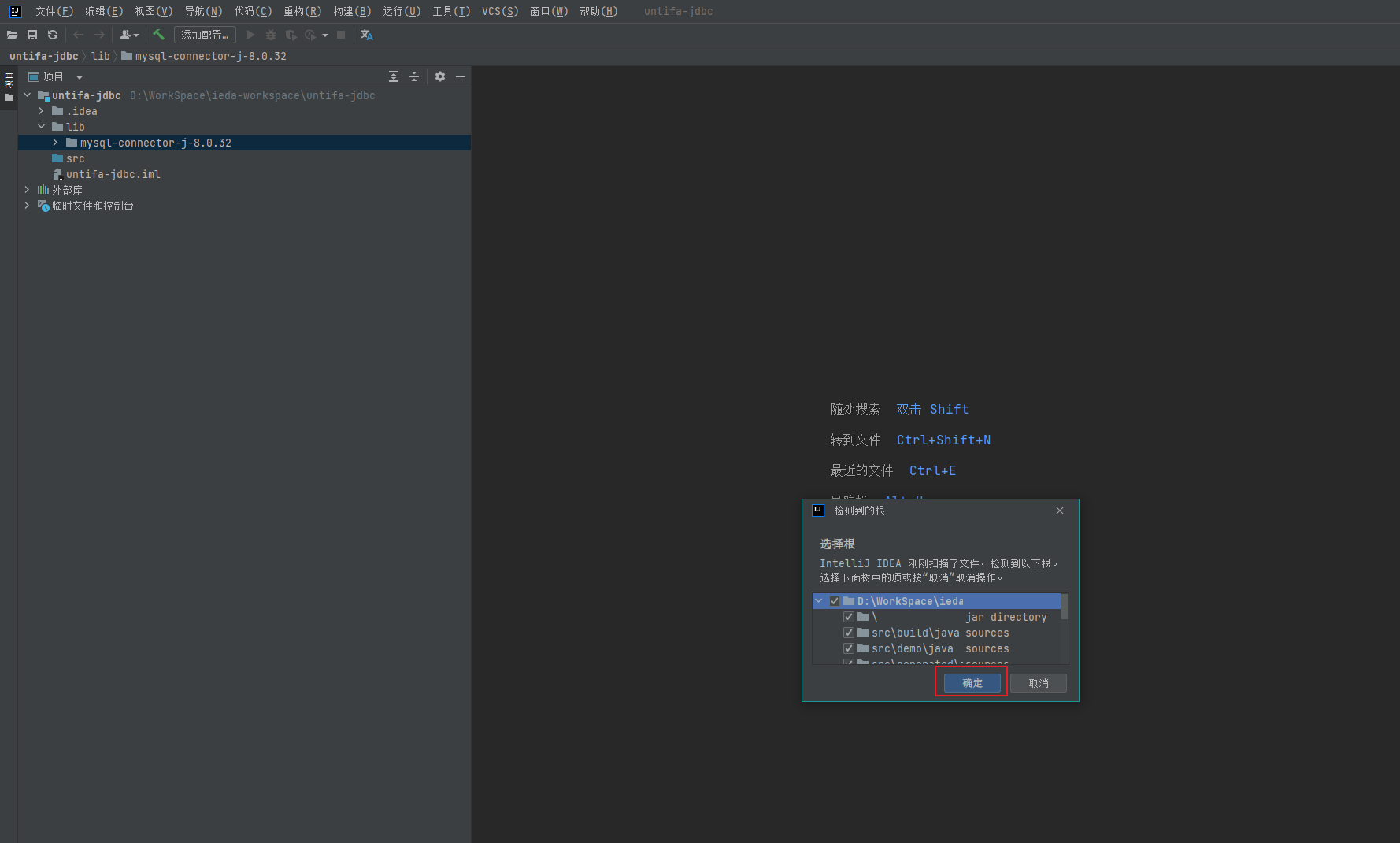Screen dimensions: 1400x843
Task: Click the Build project hammer icon
Action: [158, 35]
